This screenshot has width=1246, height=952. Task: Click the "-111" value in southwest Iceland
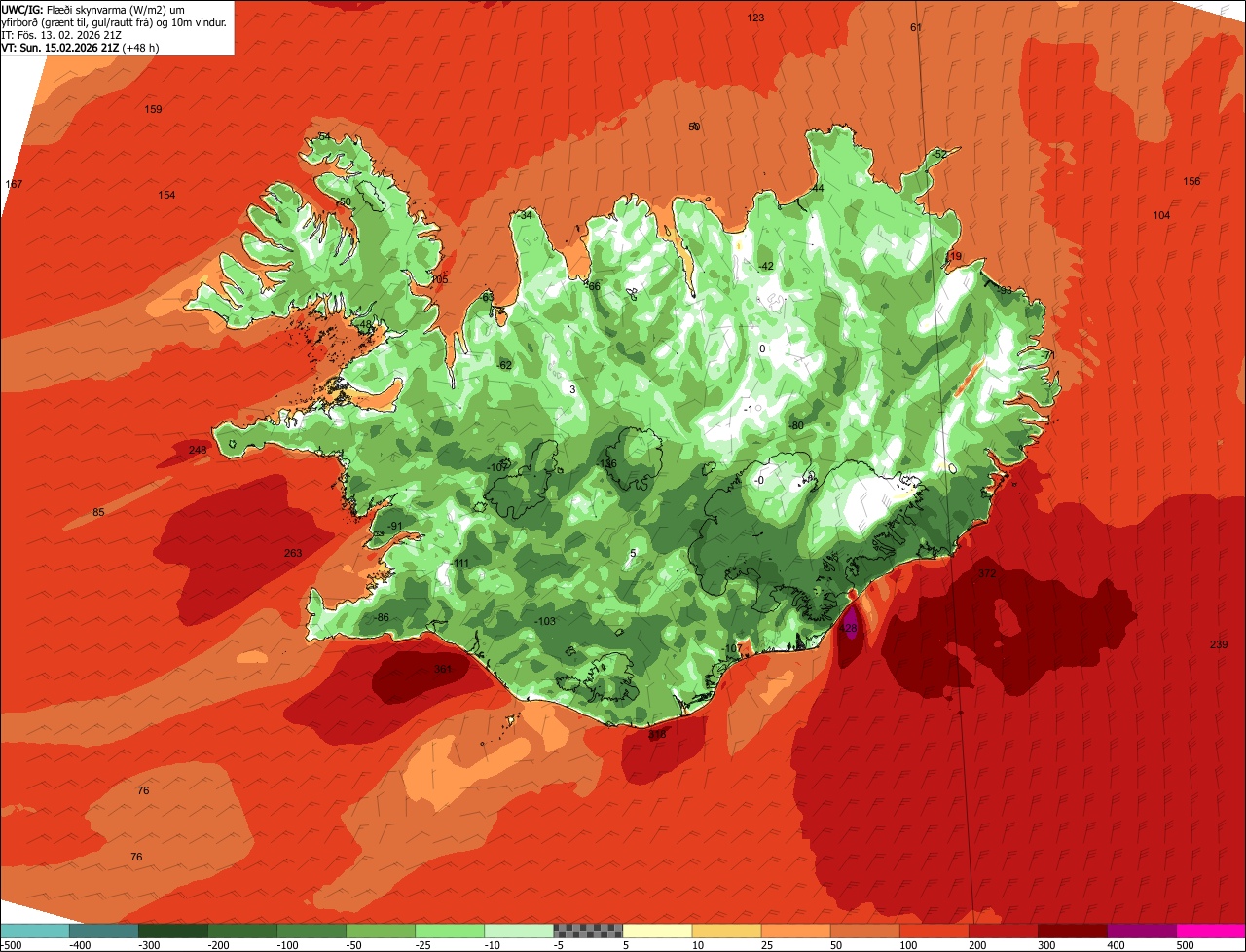(x=459, y=563)
